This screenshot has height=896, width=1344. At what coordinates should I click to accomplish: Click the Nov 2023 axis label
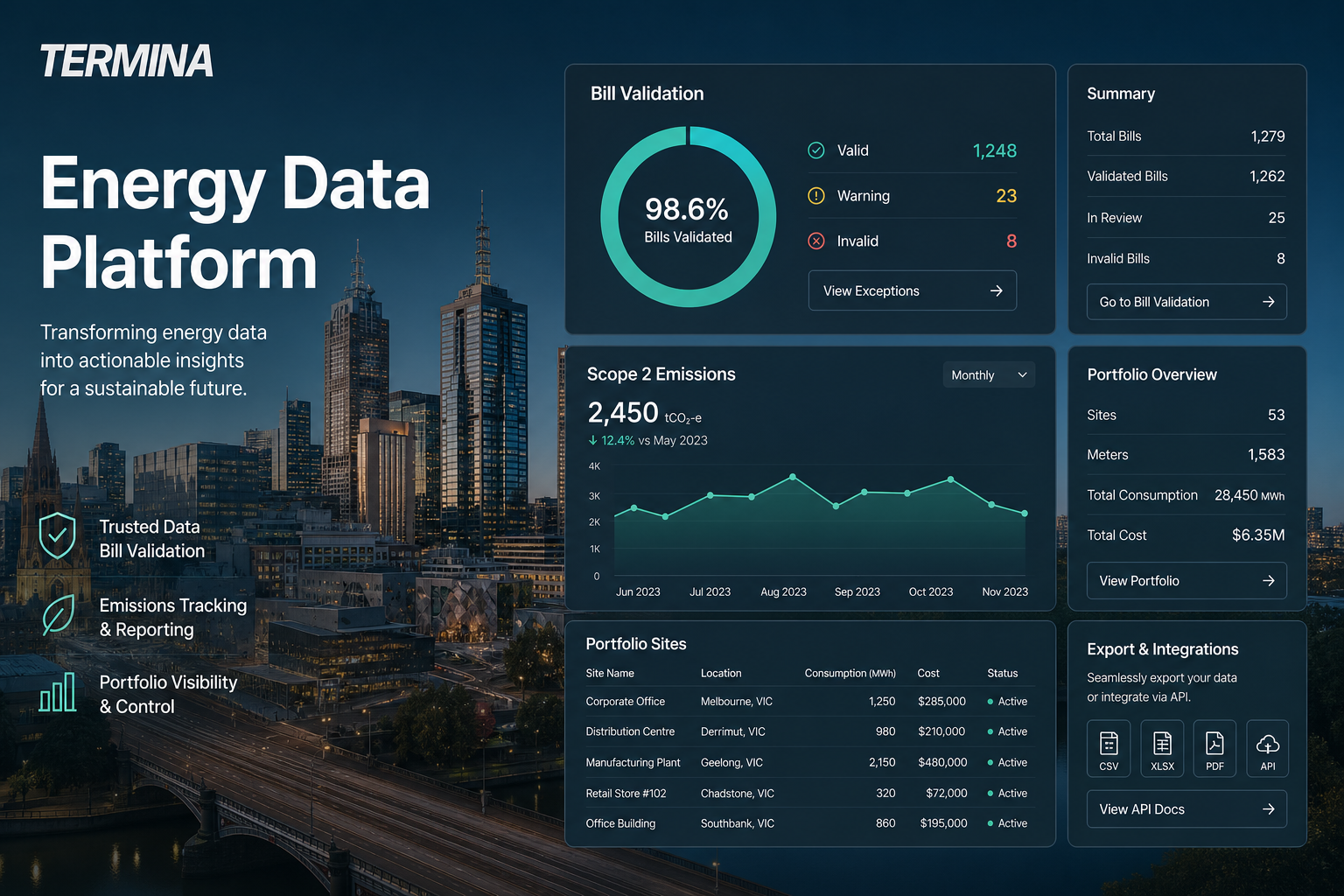1004,591
